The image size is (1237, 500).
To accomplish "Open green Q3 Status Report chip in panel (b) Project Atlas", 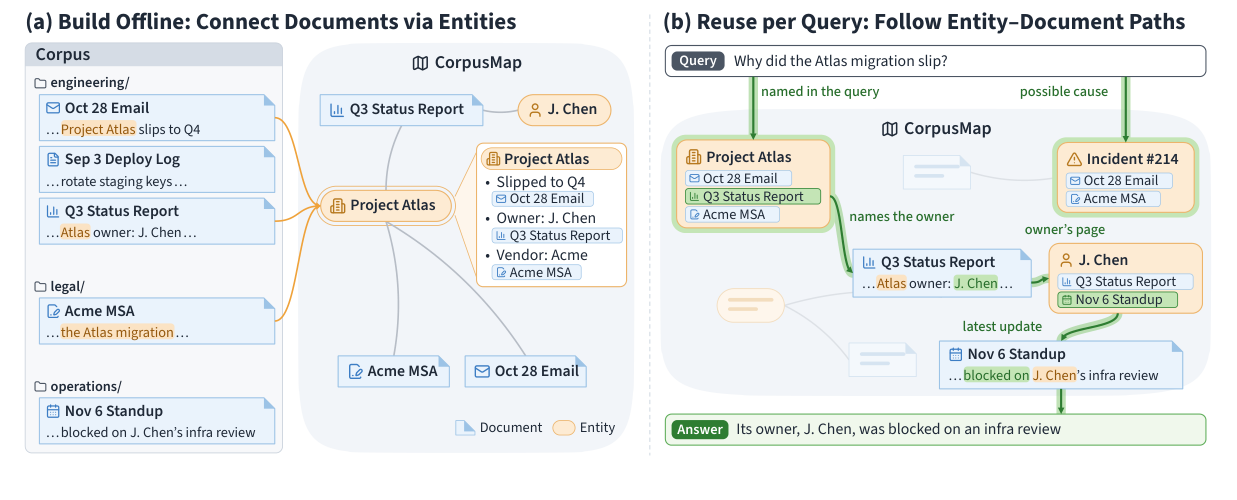I will tap(752, 197).
